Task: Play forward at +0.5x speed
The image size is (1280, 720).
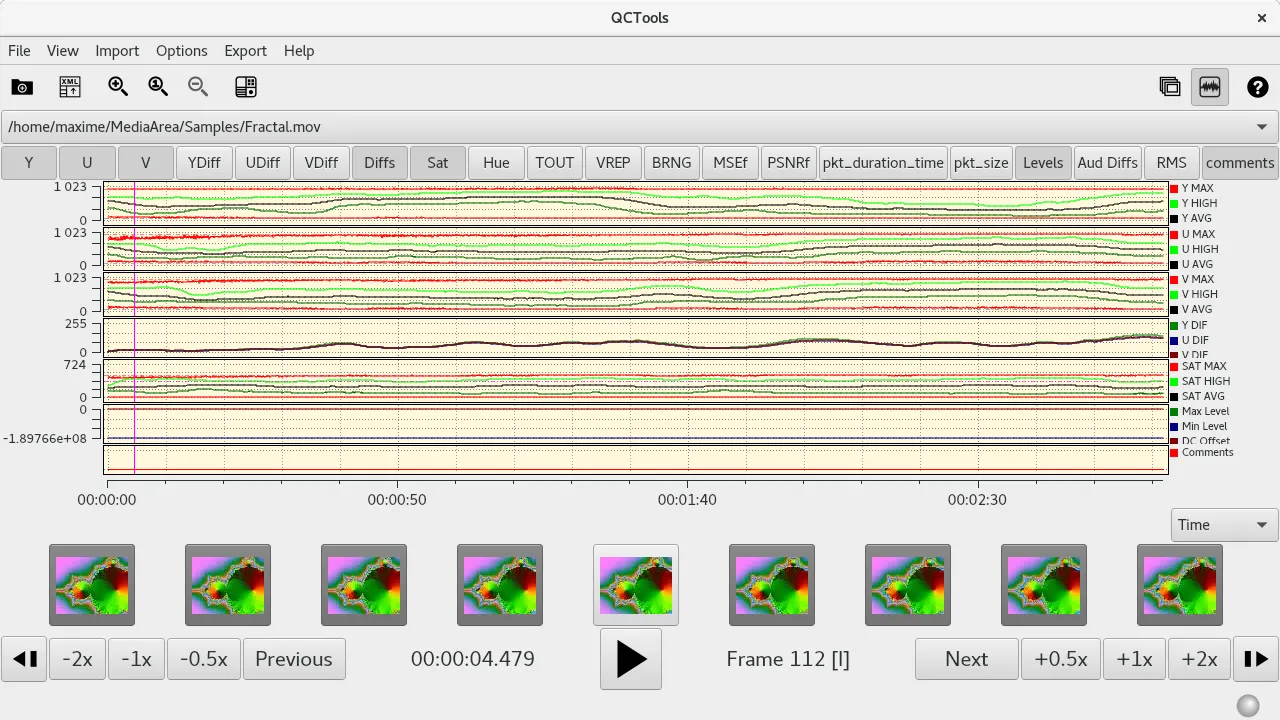Action: pyautogui.click(x=1061, y=659)
